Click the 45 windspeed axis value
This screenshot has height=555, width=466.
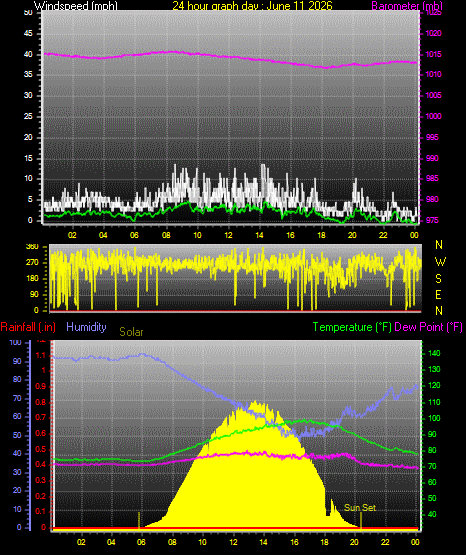[28, 34]
